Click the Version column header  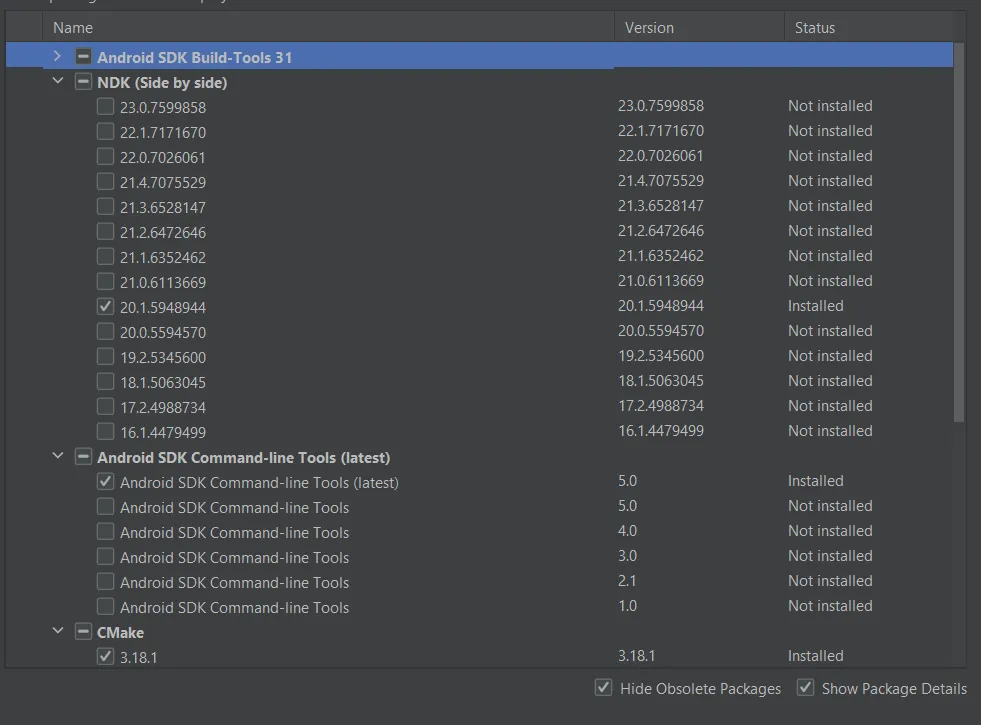pyautogui.click(x=699, y=28)
